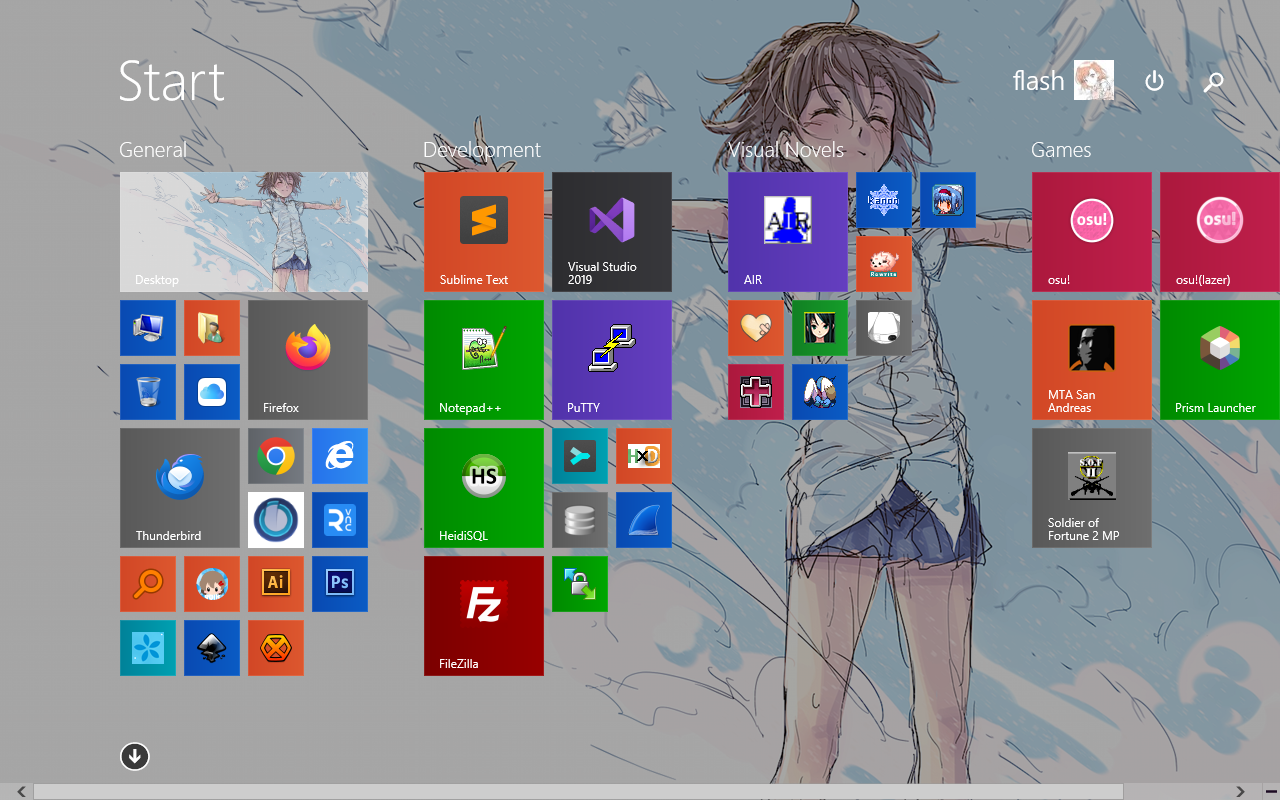
Task: Click the power options button
Action: click(x=1154, y=81)
